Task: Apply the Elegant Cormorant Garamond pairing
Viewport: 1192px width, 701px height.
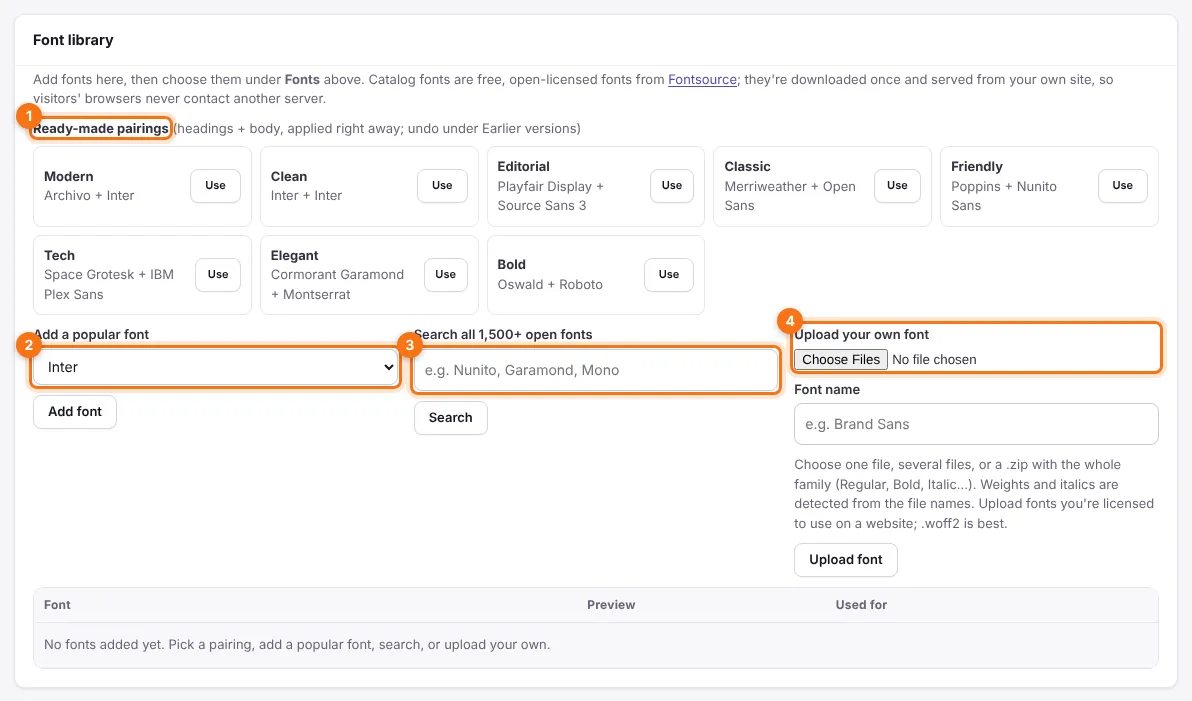Action: coord(445,274)
